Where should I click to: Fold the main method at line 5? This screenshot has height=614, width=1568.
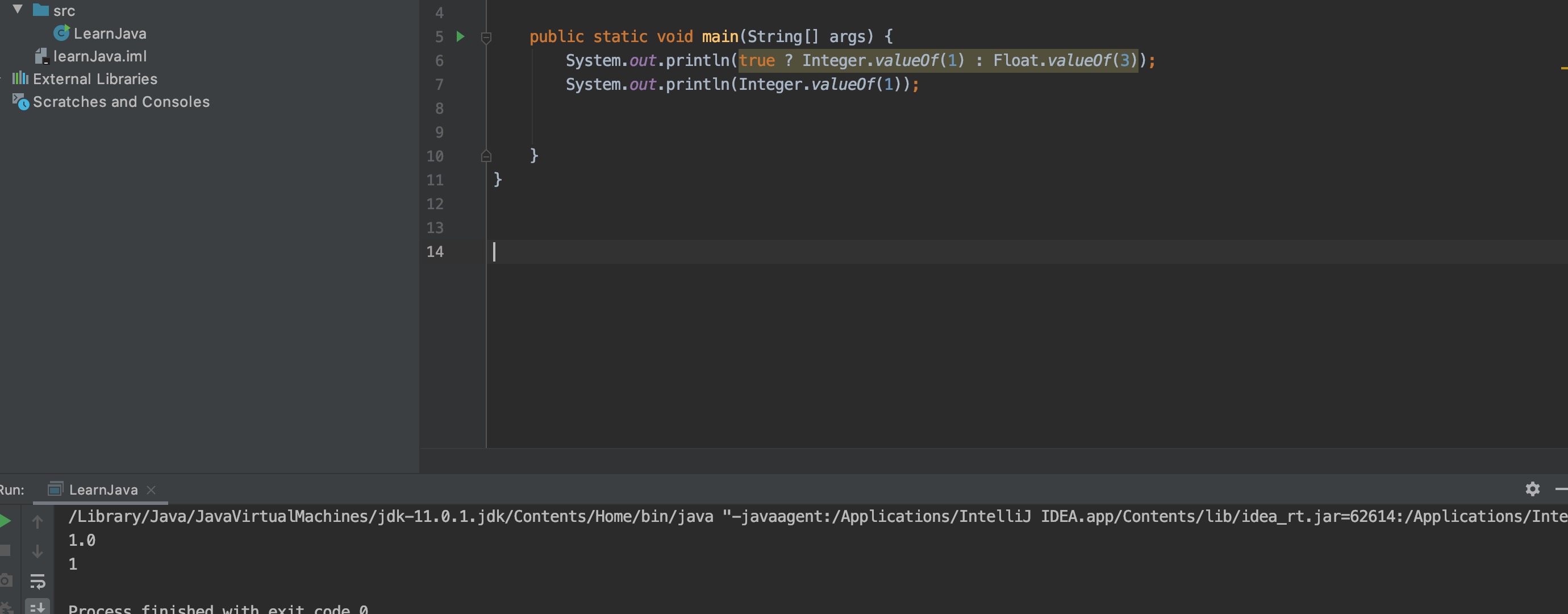tap(486, 38)
